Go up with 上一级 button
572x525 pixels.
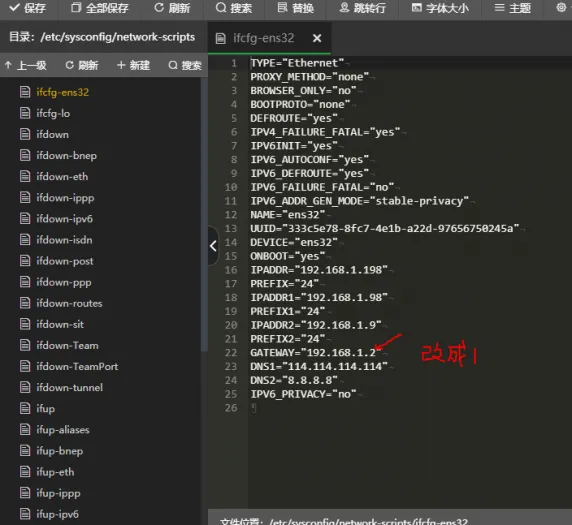(x=26, y=65)
